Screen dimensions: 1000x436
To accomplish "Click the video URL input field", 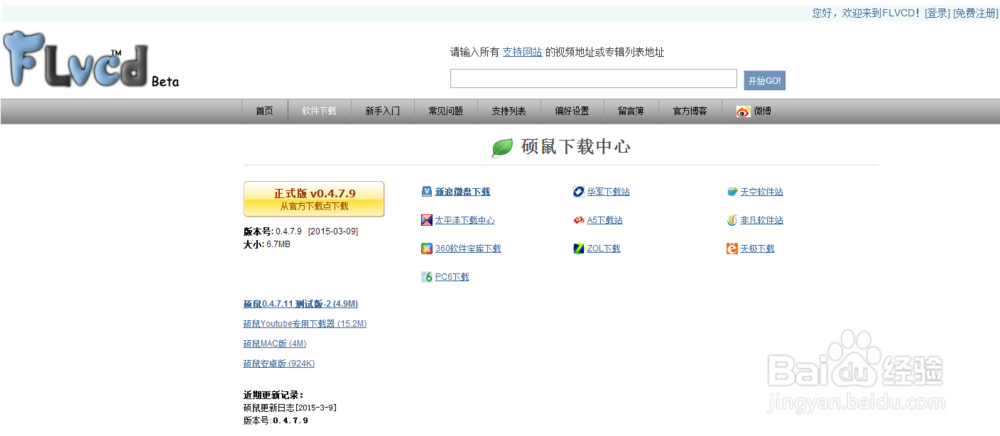I will 594,78.
